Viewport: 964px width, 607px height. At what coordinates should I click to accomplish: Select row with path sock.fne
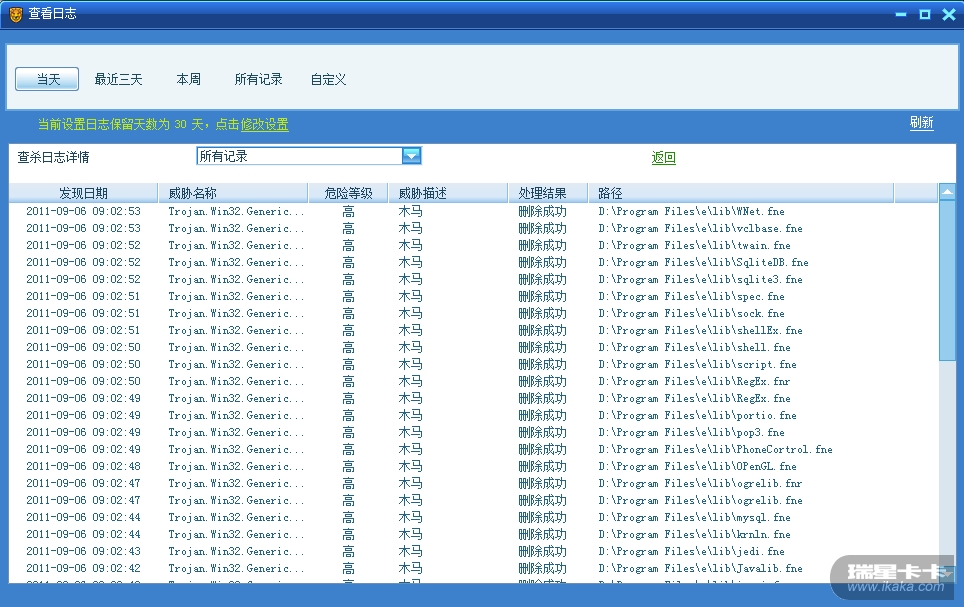click(x=473, y=314)
